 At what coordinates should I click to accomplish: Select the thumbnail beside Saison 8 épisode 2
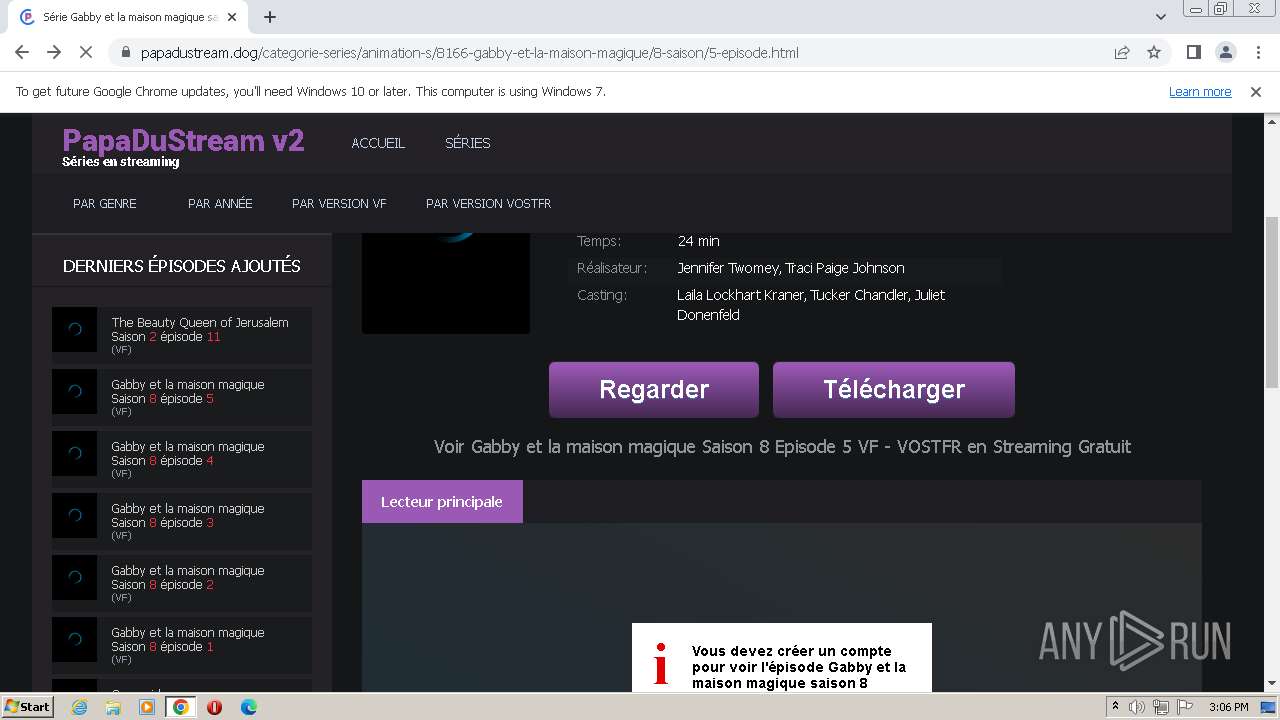click(75, 577)
